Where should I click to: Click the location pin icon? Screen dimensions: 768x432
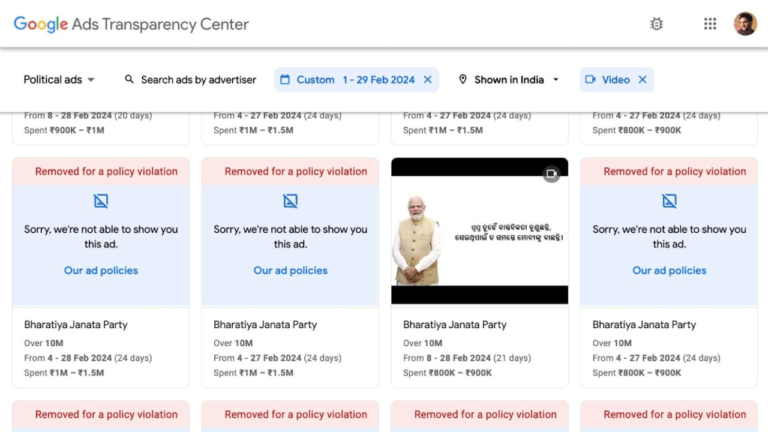(x=462, y=79)
